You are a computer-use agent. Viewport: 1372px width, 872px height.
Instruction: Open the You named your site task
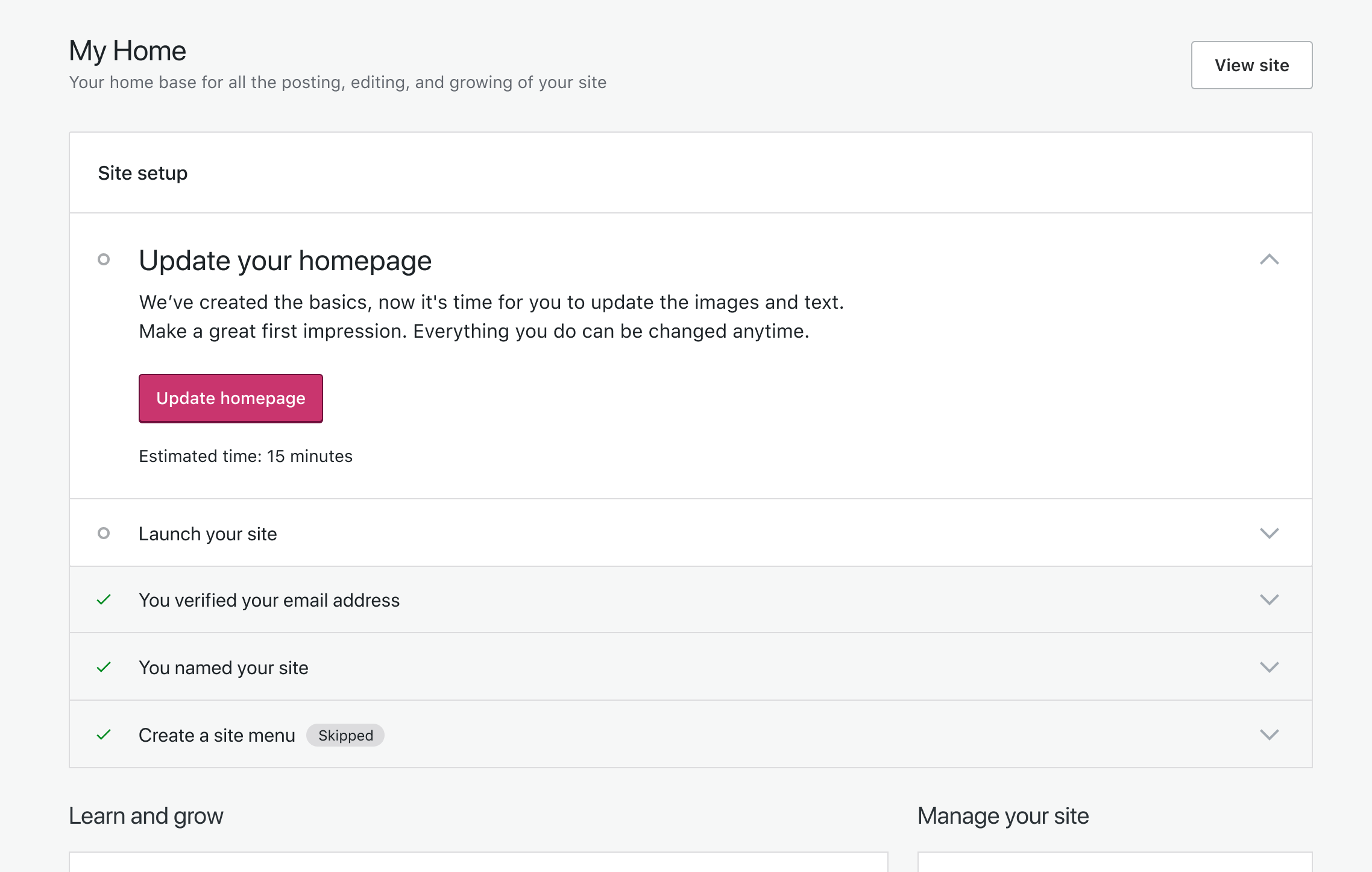coord(223,668)
